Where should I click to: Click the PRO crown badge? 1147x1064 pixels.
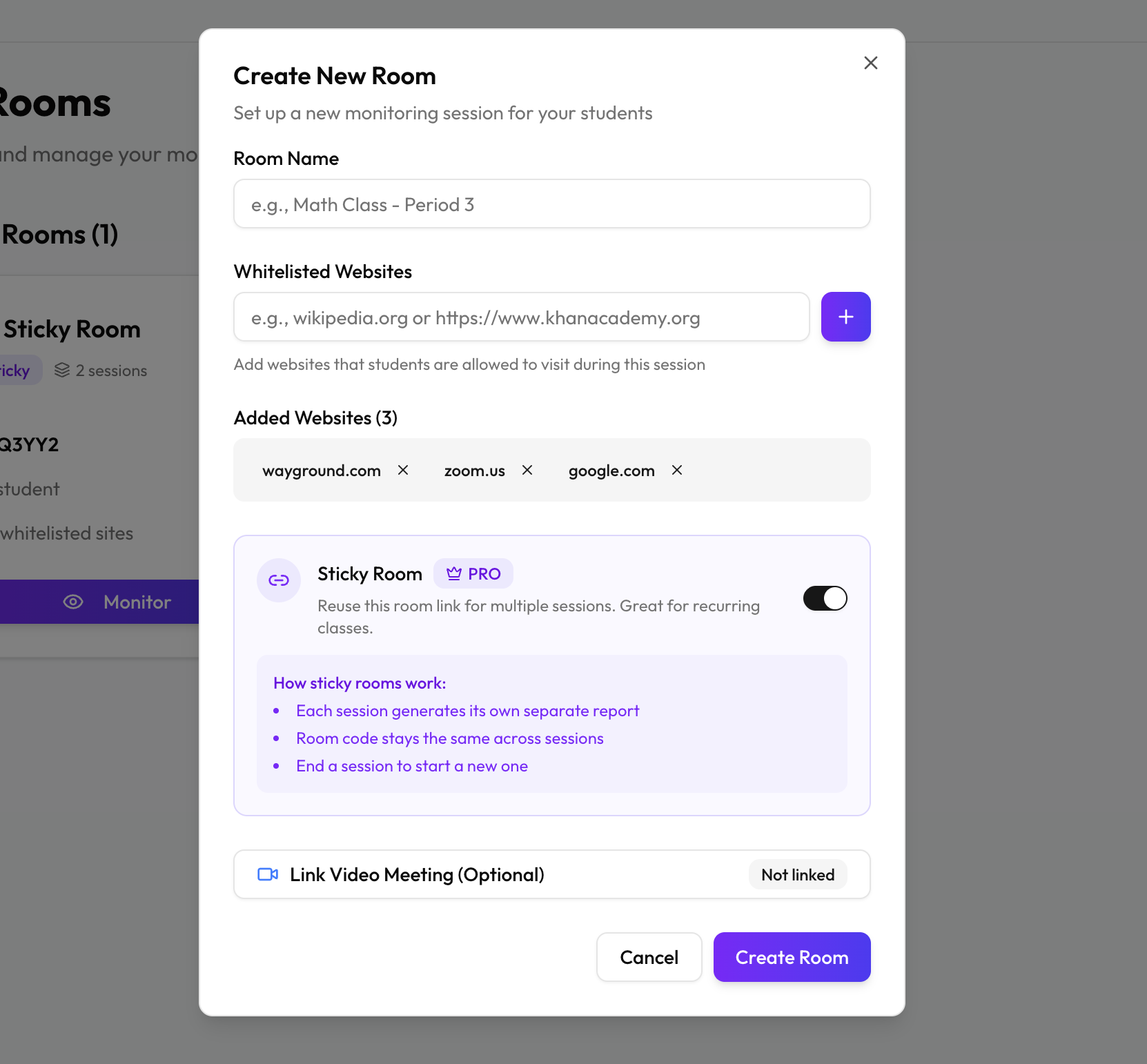click(x=473, y=573)
